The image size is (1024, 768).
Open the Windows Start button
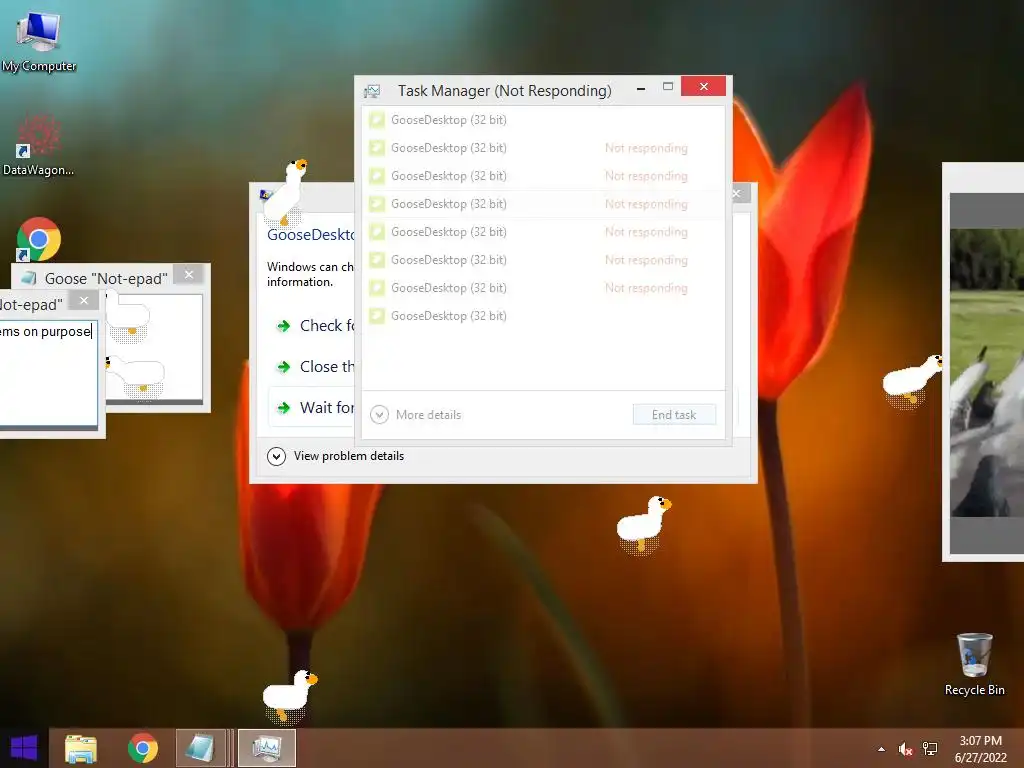(24, 748)
